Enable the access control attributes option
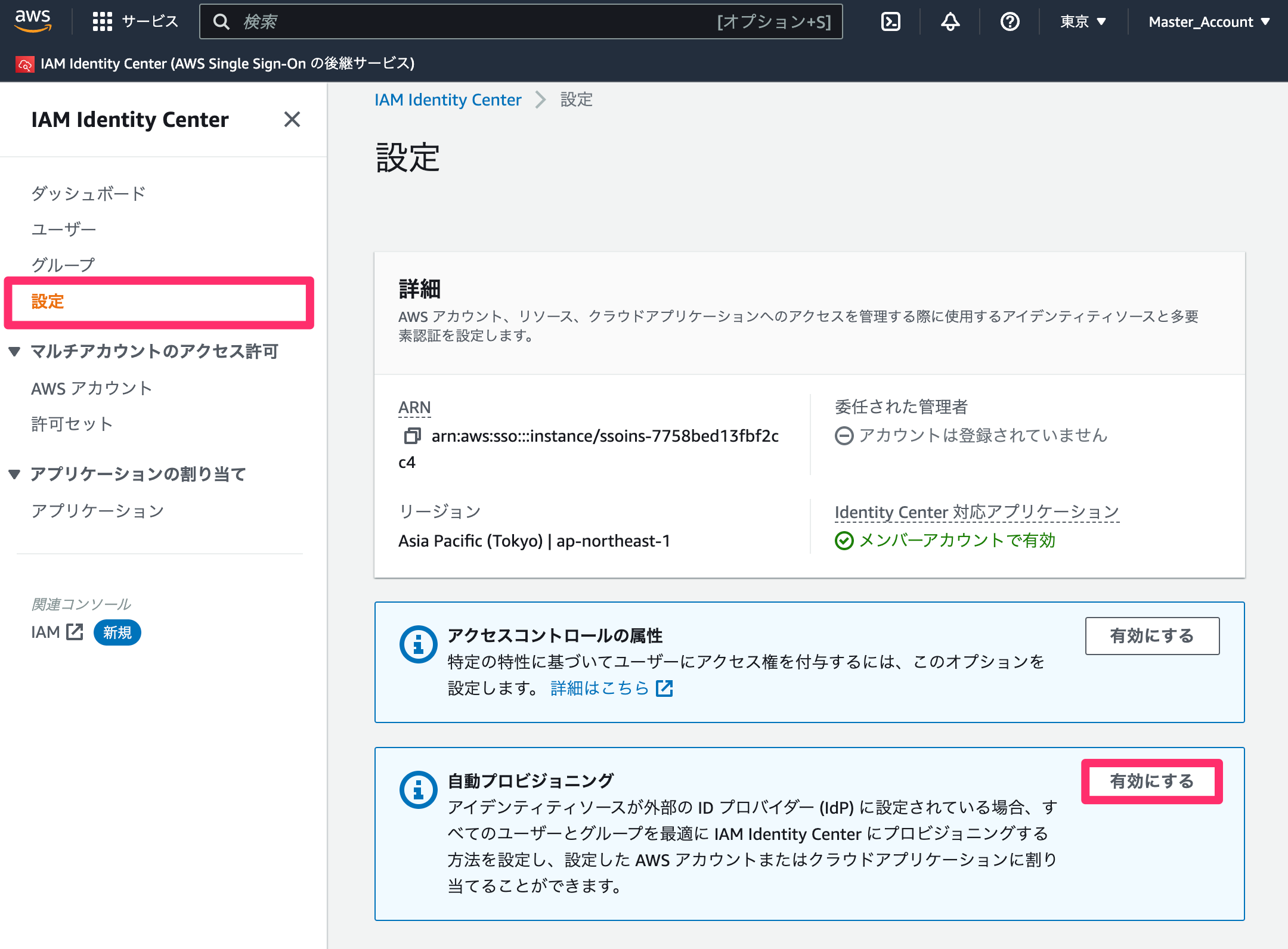 pos(1152,635)
